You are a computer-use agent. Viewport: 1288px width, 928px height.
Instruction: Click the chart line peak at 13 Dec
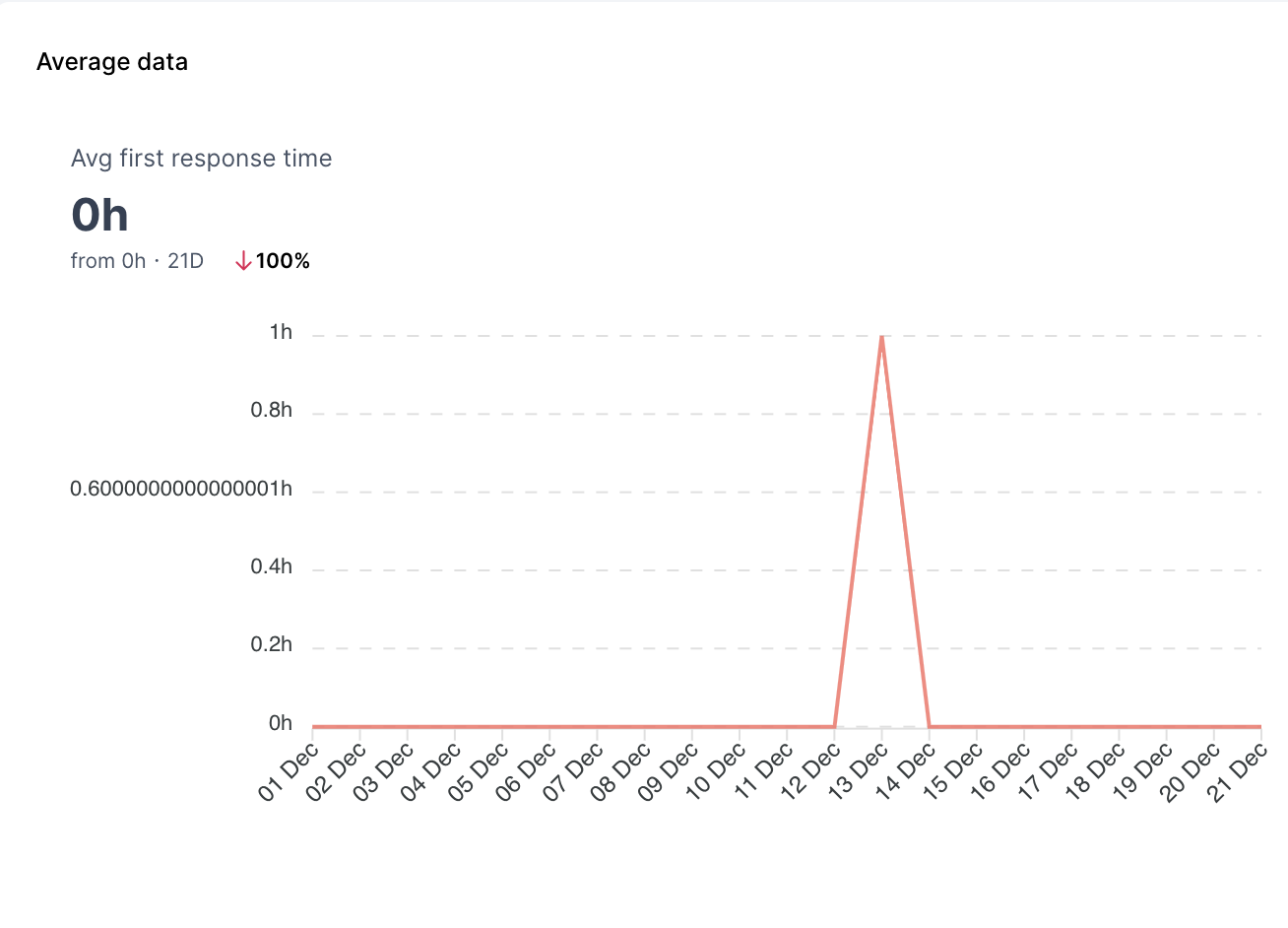pyautogui.click(x=881, y=338)
